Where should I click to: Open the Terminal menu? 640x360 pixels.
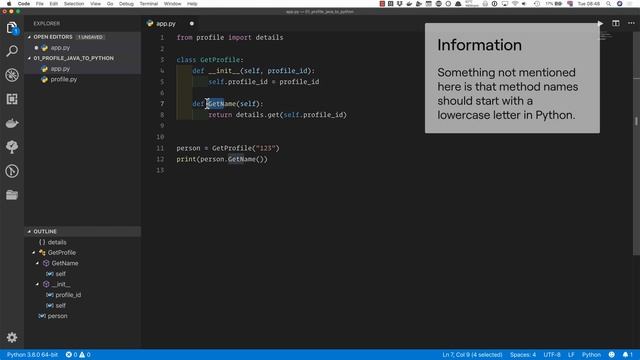149,4
